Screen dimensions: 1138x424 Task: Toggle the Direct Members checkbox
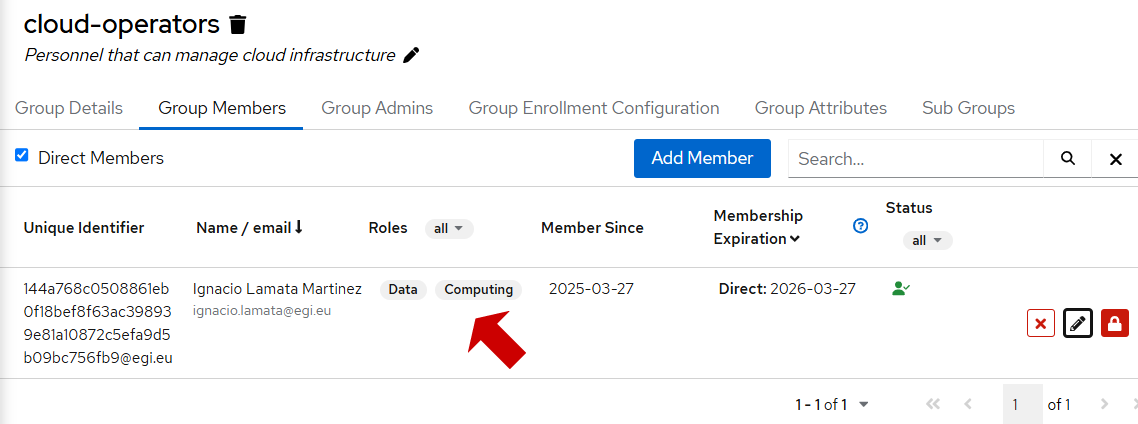(x=22, y=155)
